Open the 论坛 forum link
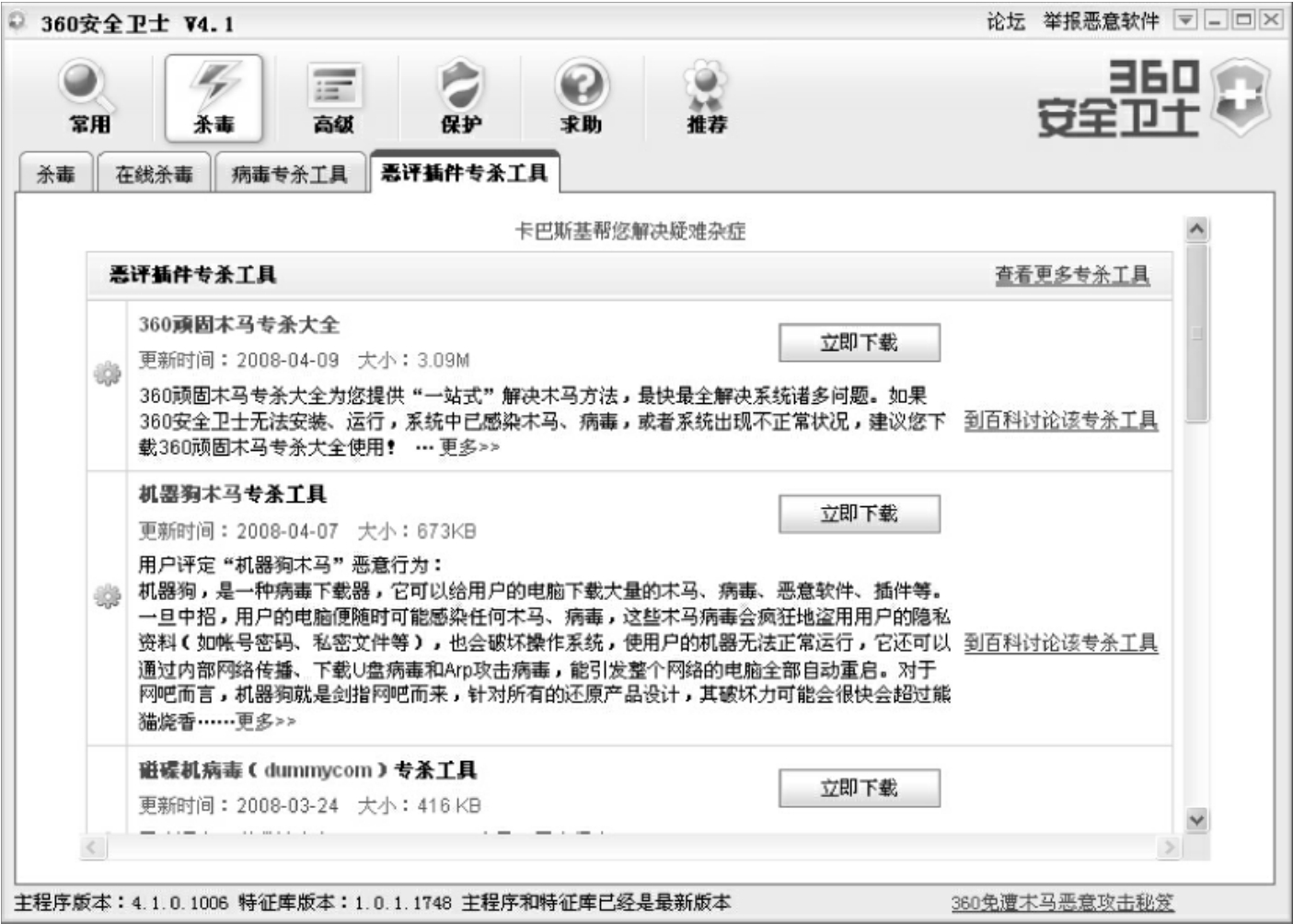1293x924 pixels. 1005,21
